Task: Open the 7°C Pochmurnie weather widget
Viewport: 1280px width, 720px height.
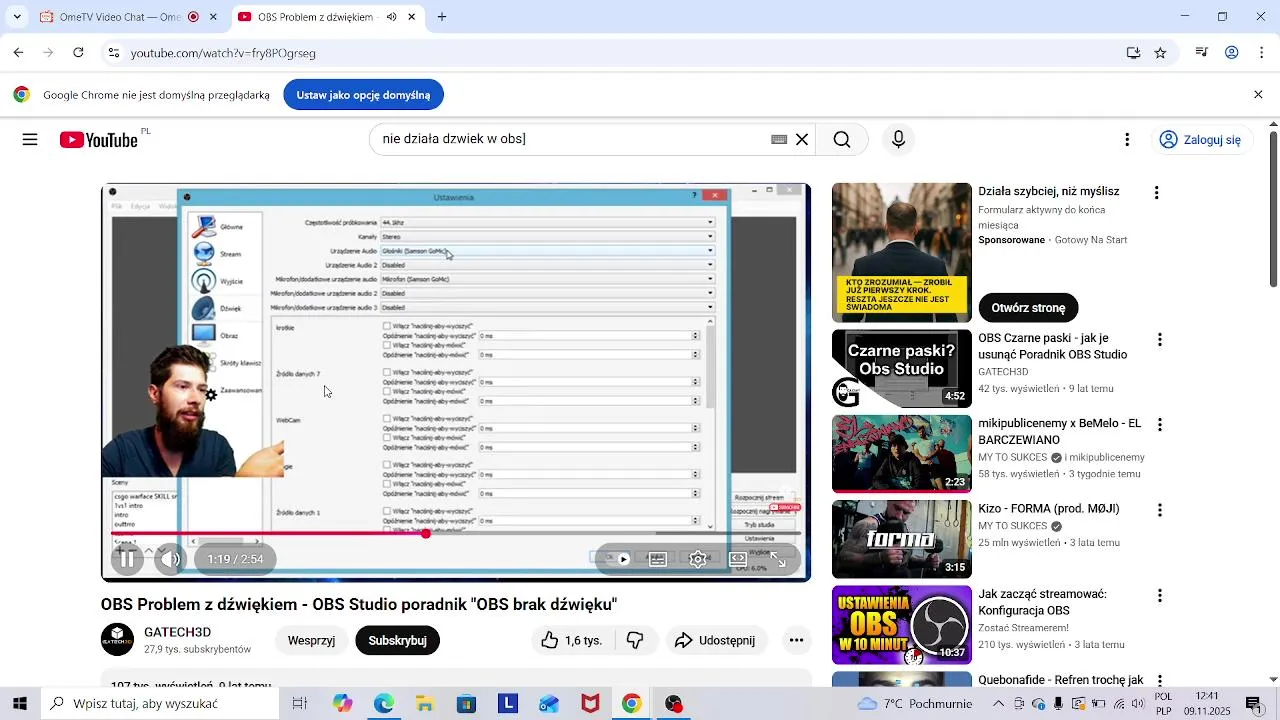Action: tap(914, 704)
